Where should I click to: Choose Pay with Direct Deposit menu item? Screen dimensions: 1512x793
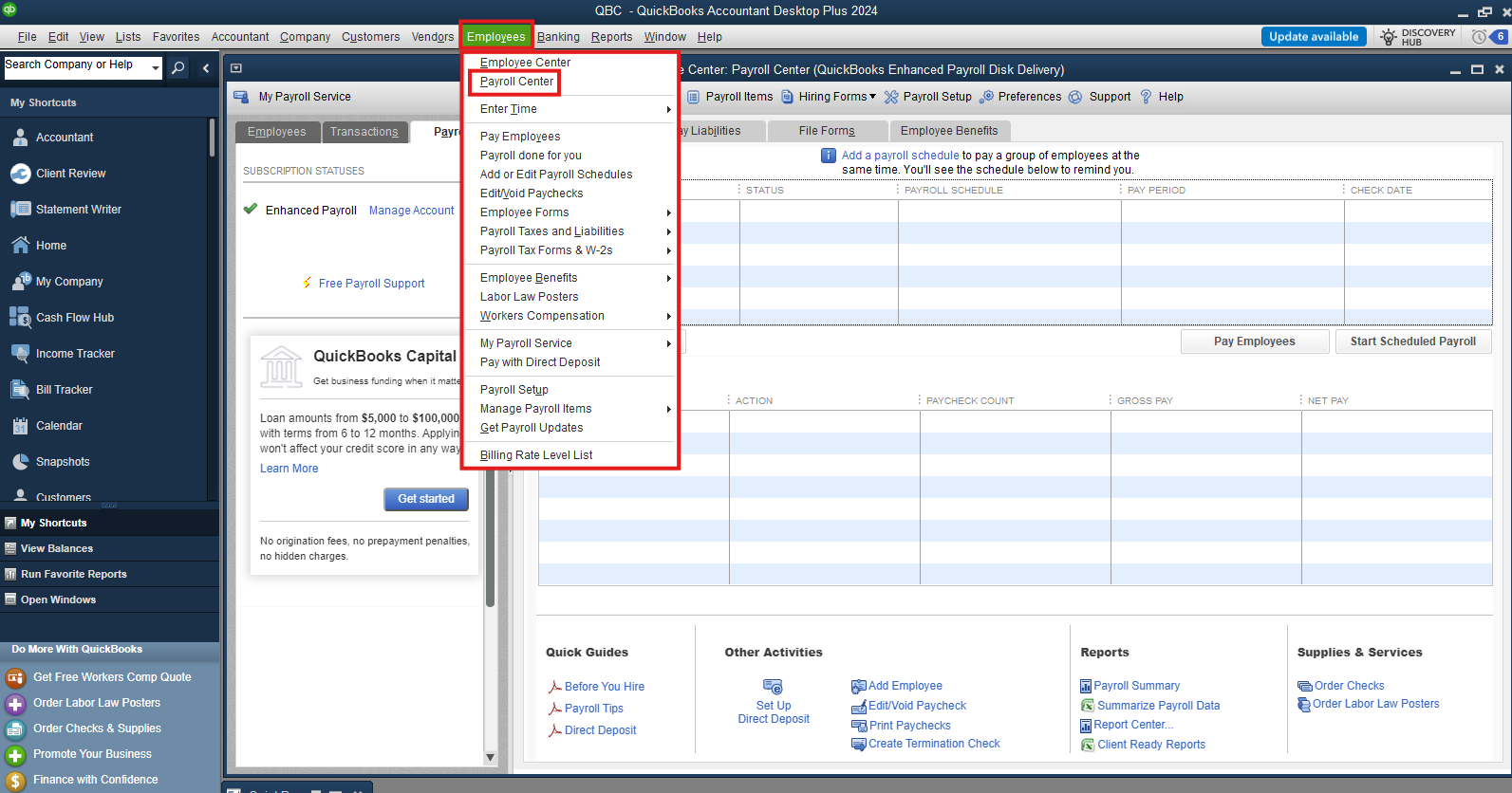(540, 362)
